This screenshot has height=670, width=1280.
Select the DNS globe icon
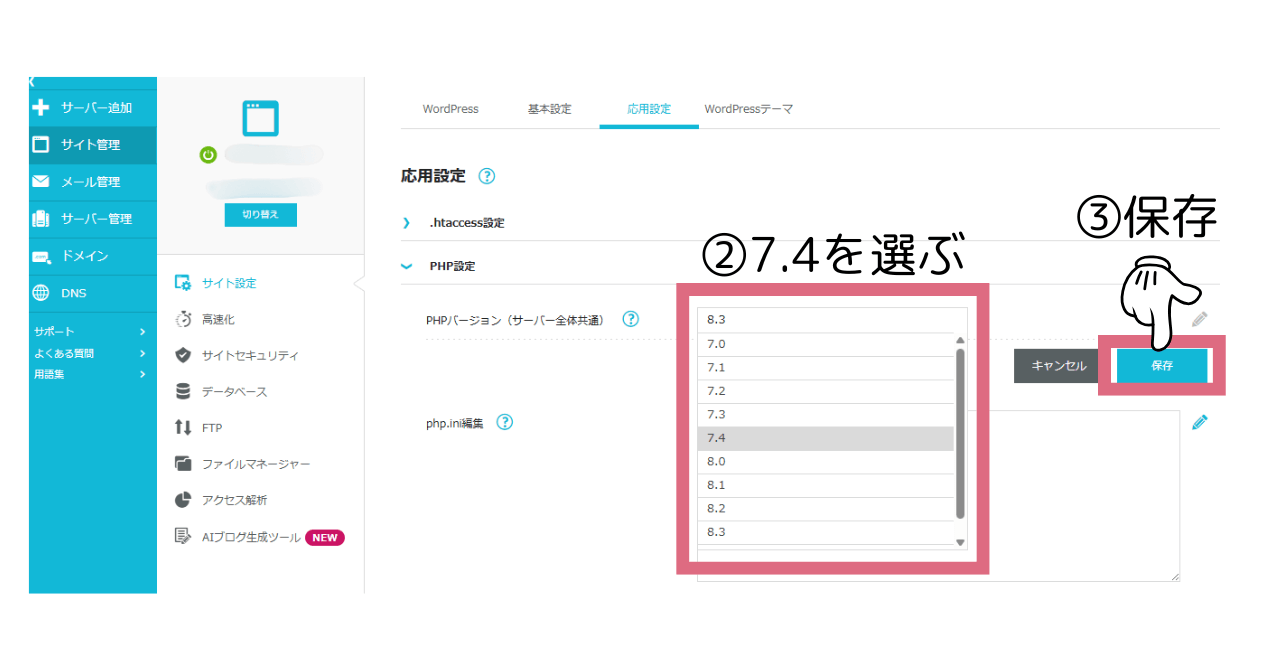click(41, 293)
